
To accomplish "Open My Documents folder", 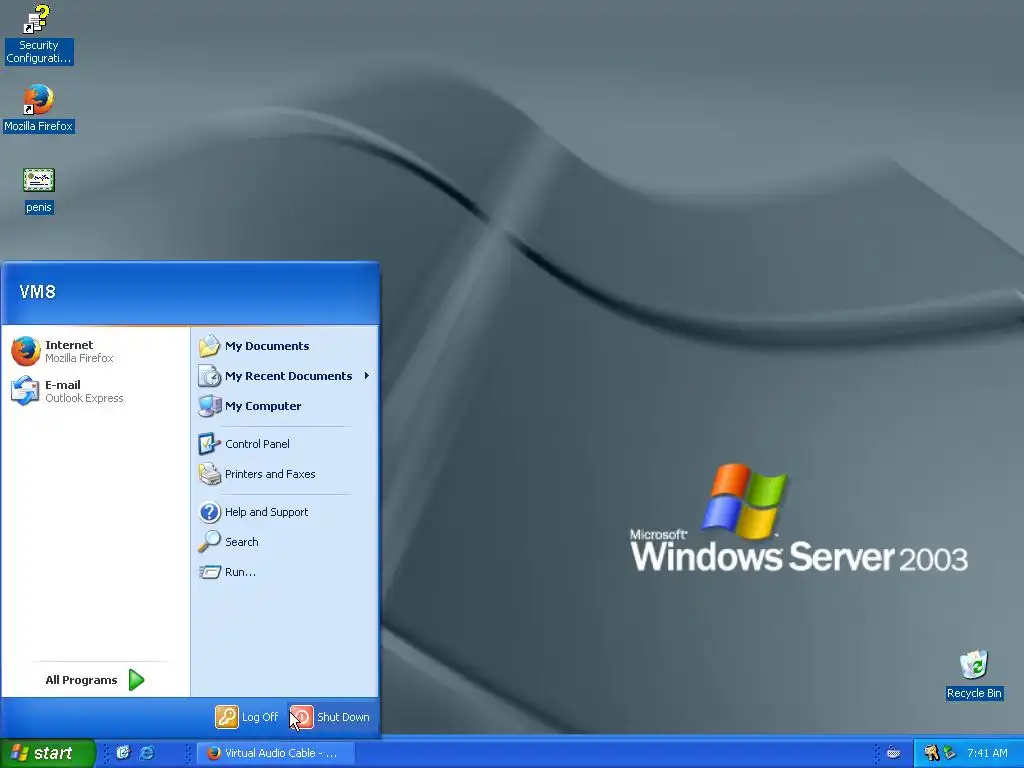I will [285, 346].
